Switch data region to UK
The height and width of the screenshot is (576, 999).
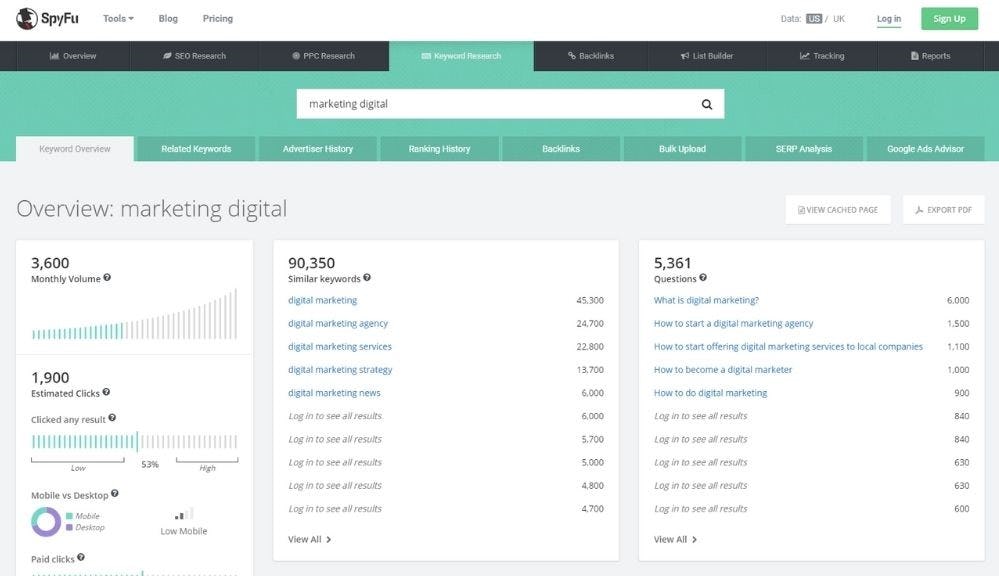[x=839, y=19]
